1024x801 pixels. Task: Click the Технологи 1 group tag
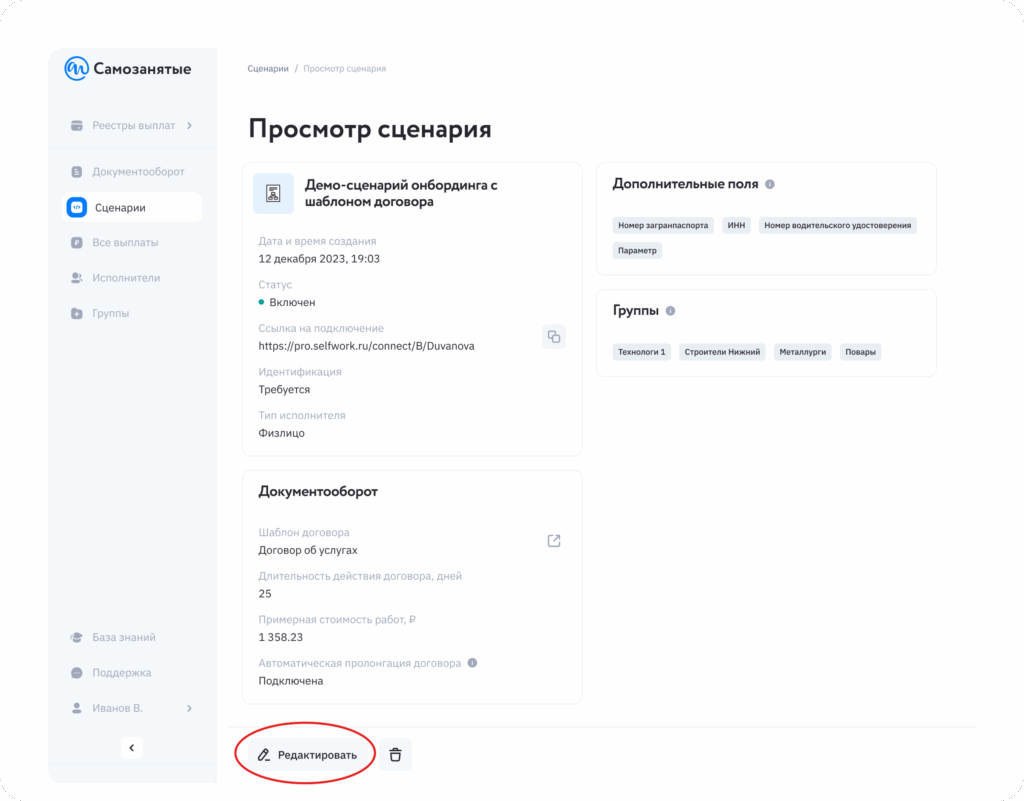642,352
